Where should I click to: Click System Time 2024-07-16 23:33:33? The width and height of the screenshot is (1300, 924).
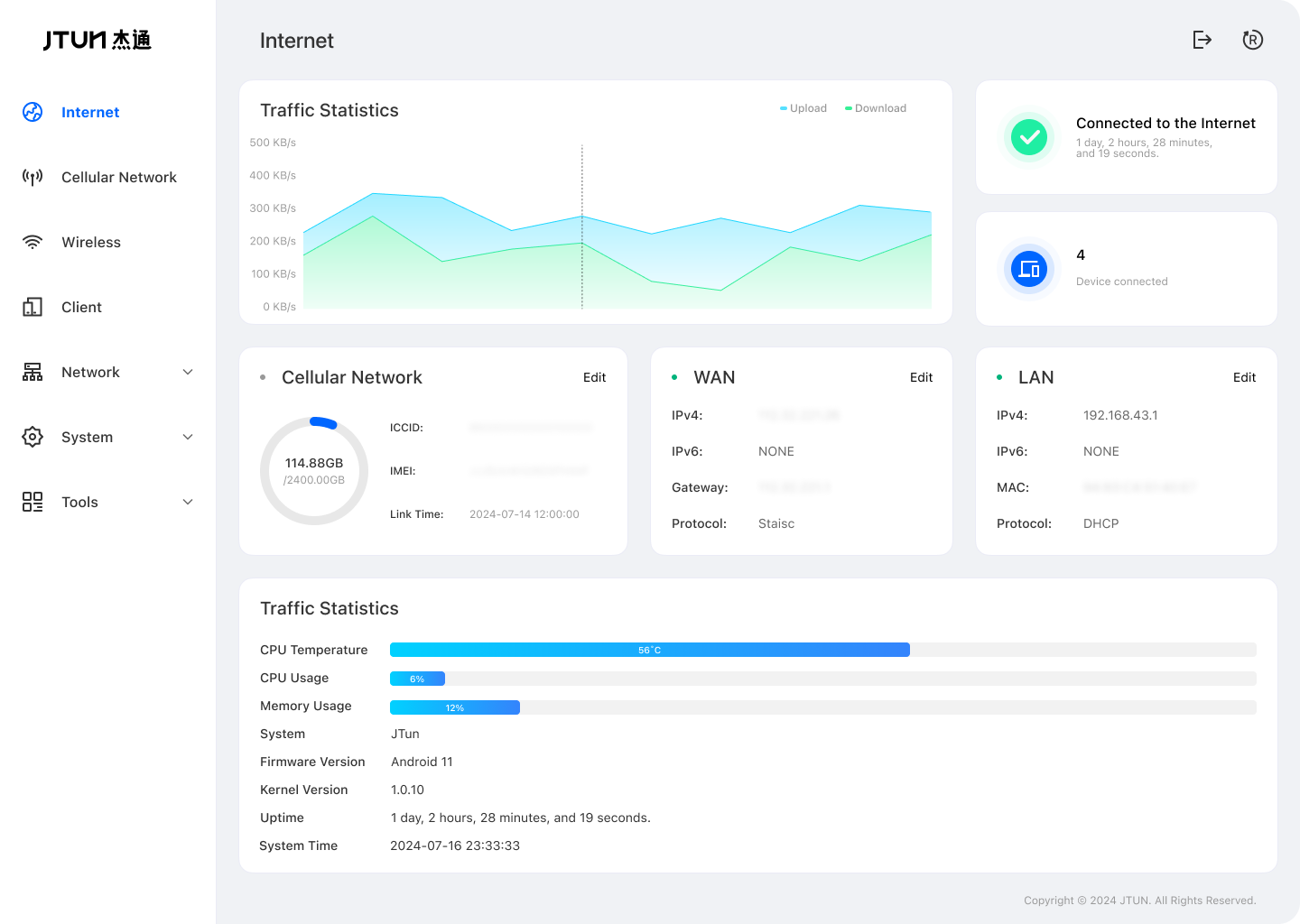455,845
